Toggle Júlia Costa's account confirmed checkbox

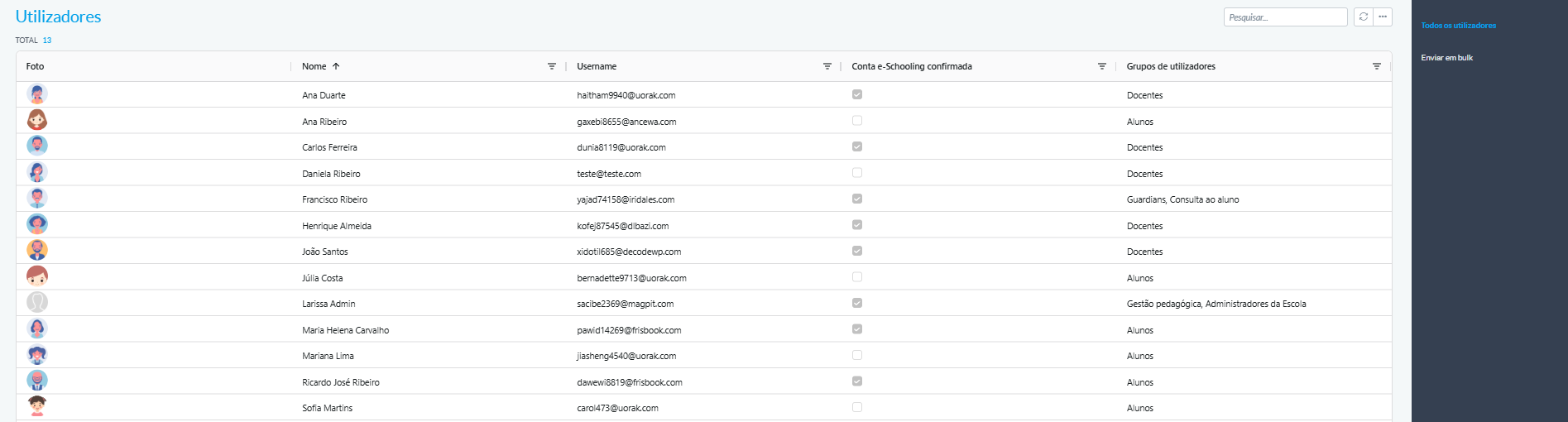857,277
